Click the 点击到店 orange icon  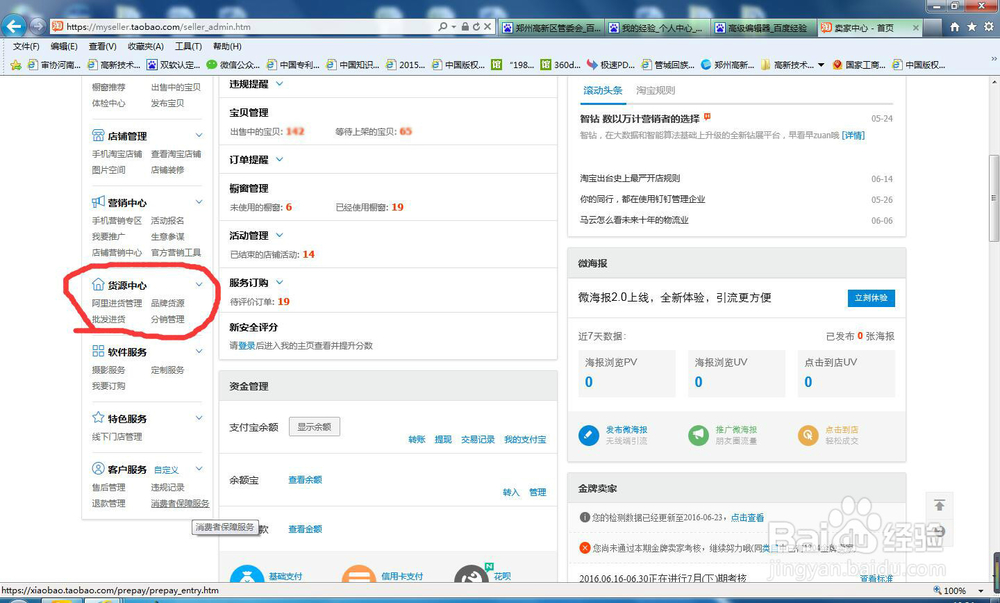click(x=808, y=435)
